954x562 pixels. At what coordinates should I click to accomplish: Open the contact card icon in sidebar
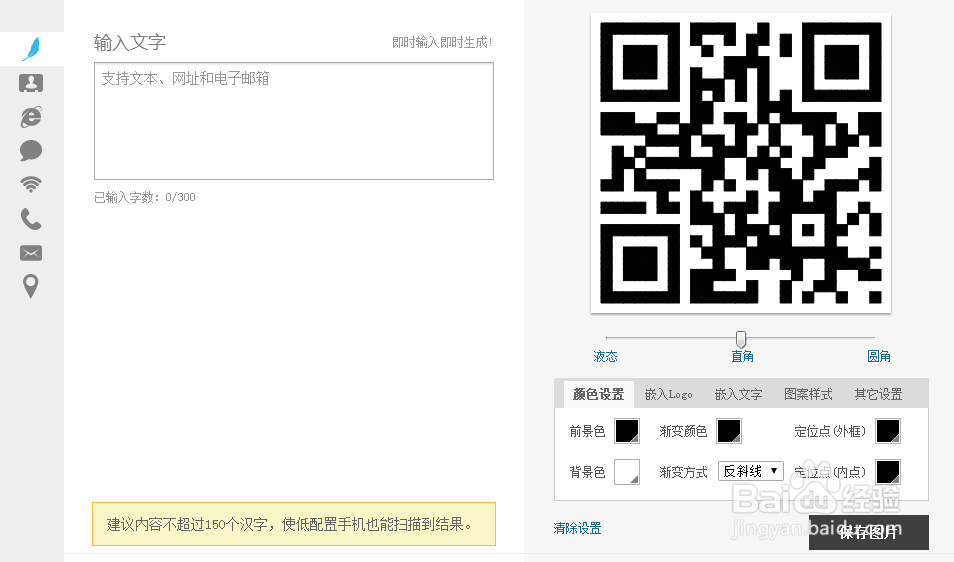[x=31, y=83]
